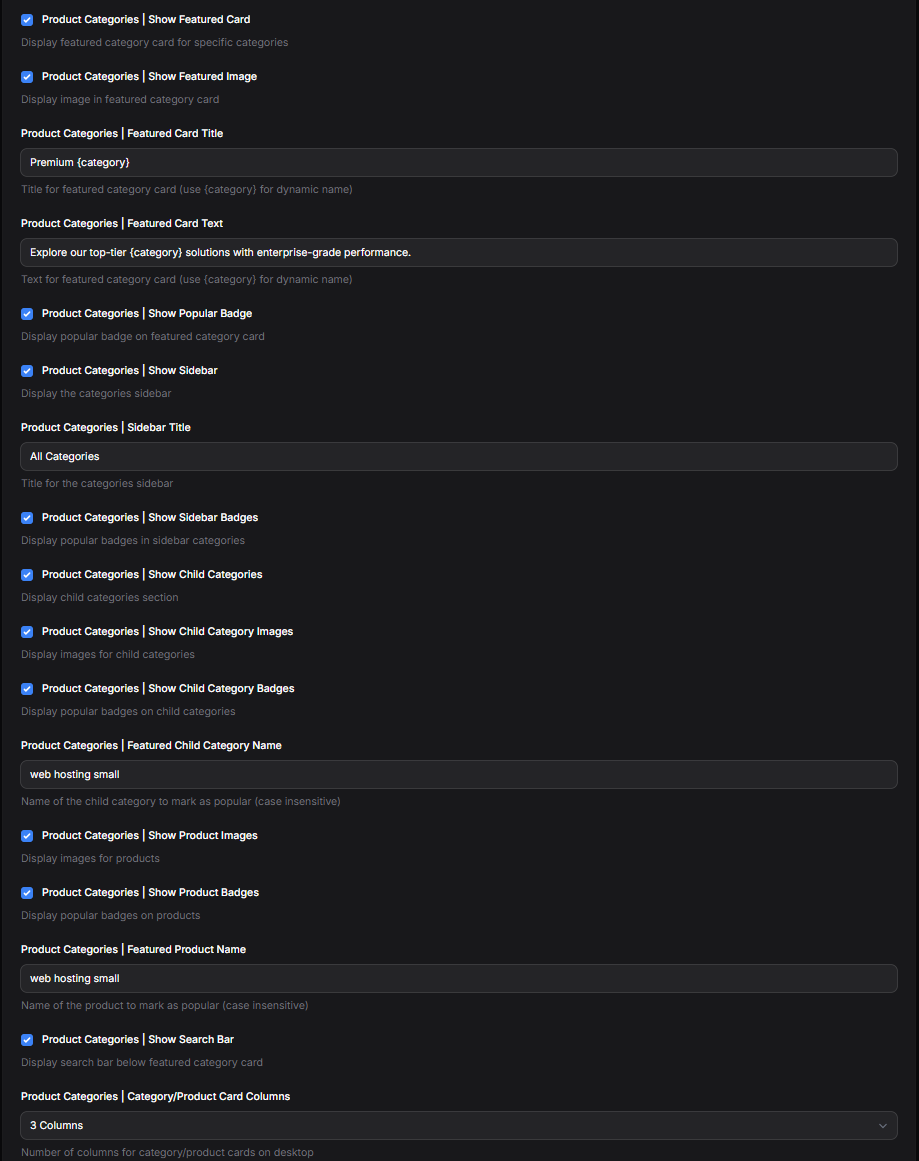This screenshot has height=1161, width=919.
Task: Uncheck Show Child Category Images
Action: coord(27,632)
